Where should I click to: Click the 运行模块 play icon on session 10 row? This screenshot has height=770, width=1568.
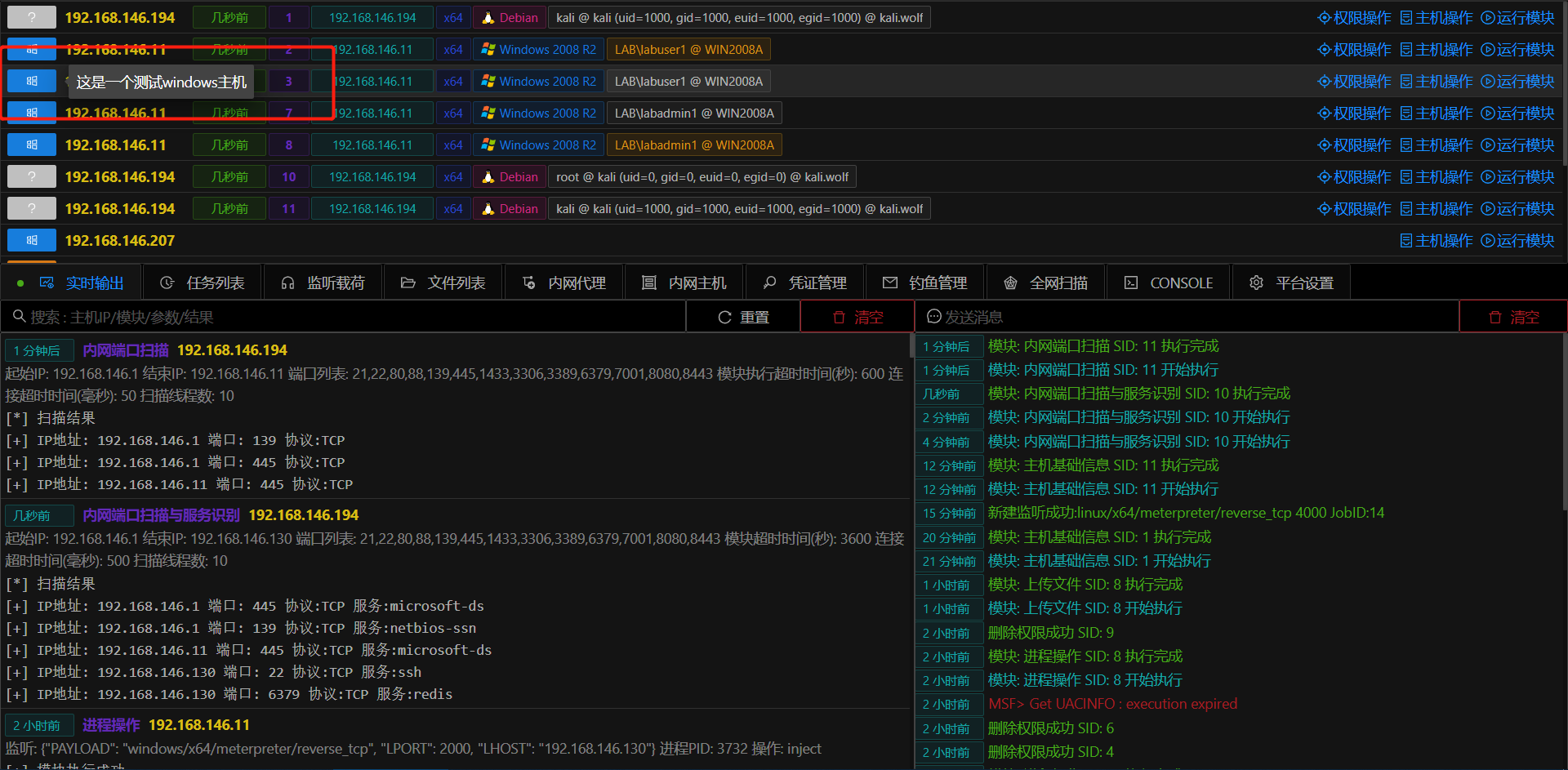[x=1488, y=176]
